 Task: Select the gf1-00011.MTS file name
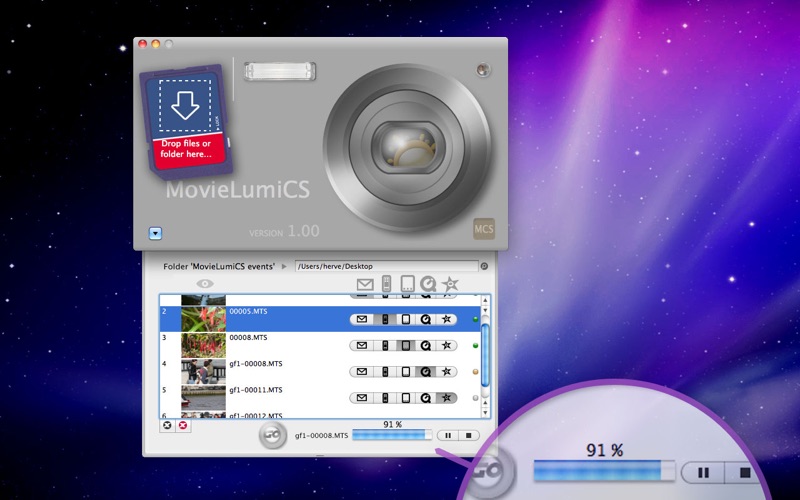[x=256, y=390]
